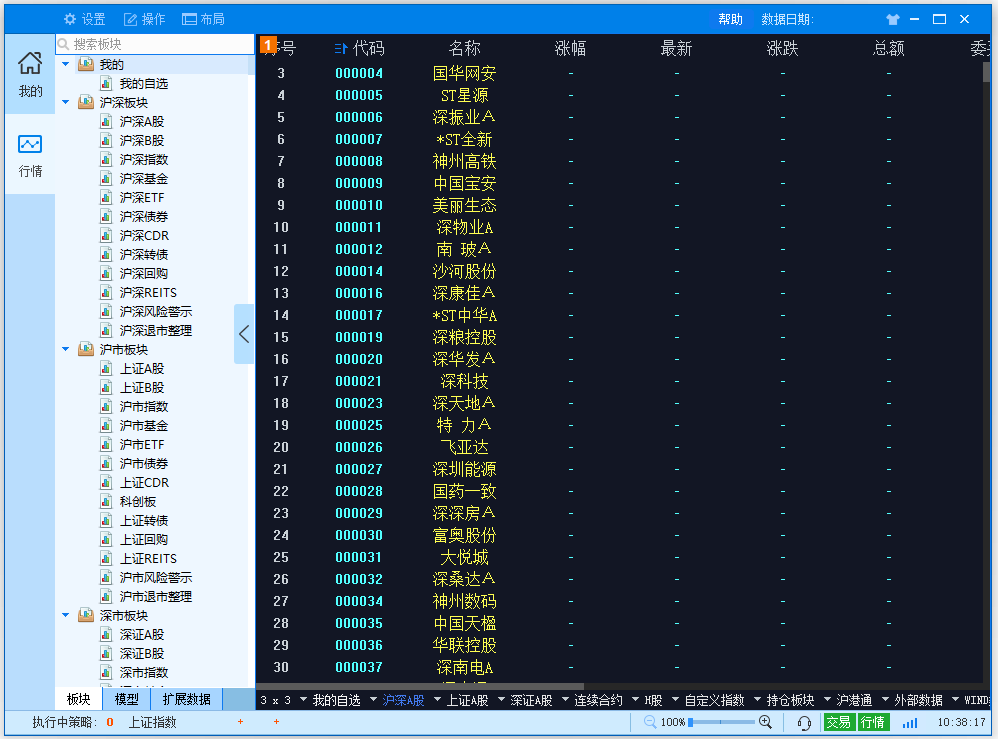Click the sort icon beside 代码 header
The image size is (998, 739).
tap(341, 48)
